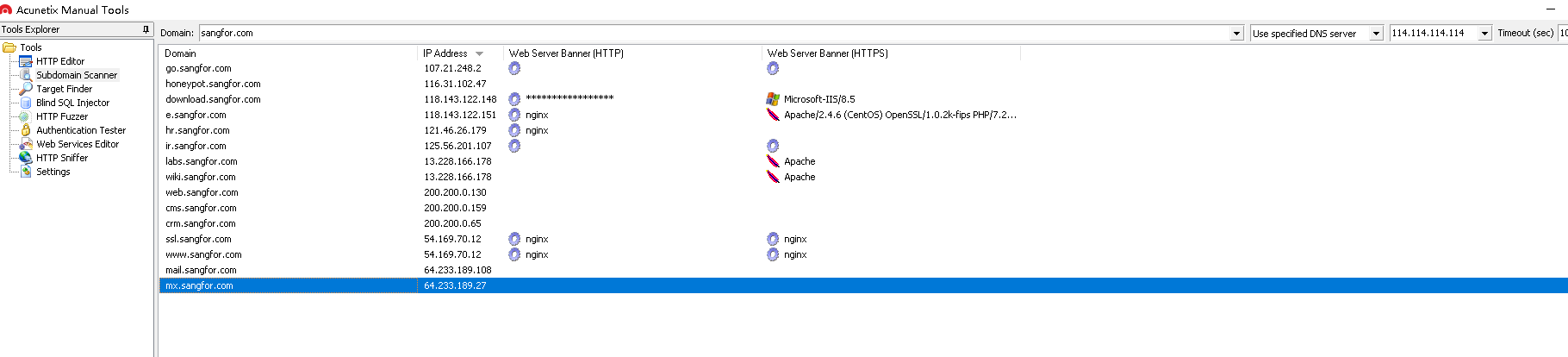The width and height of the screenshot is (1568, 357).
Task: Open the HTTP Editor tool icon
Action: point(26,61)
